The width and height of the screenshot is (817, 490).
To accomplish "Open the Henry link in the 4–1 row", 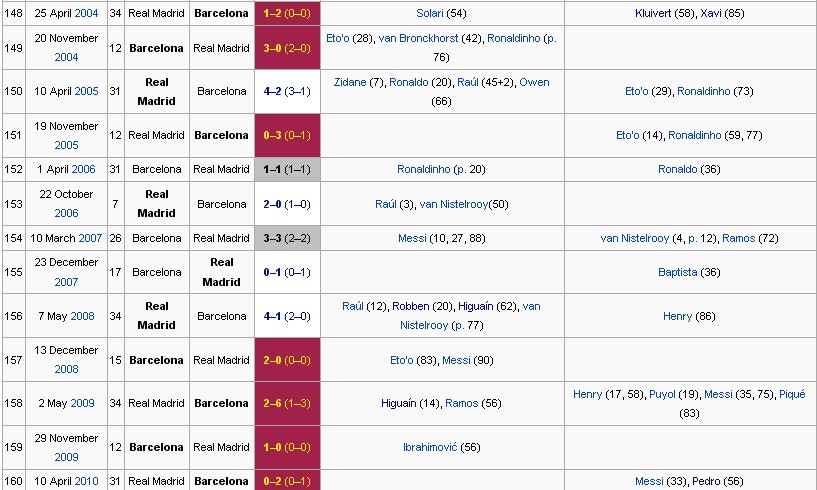I will point(677,316).
